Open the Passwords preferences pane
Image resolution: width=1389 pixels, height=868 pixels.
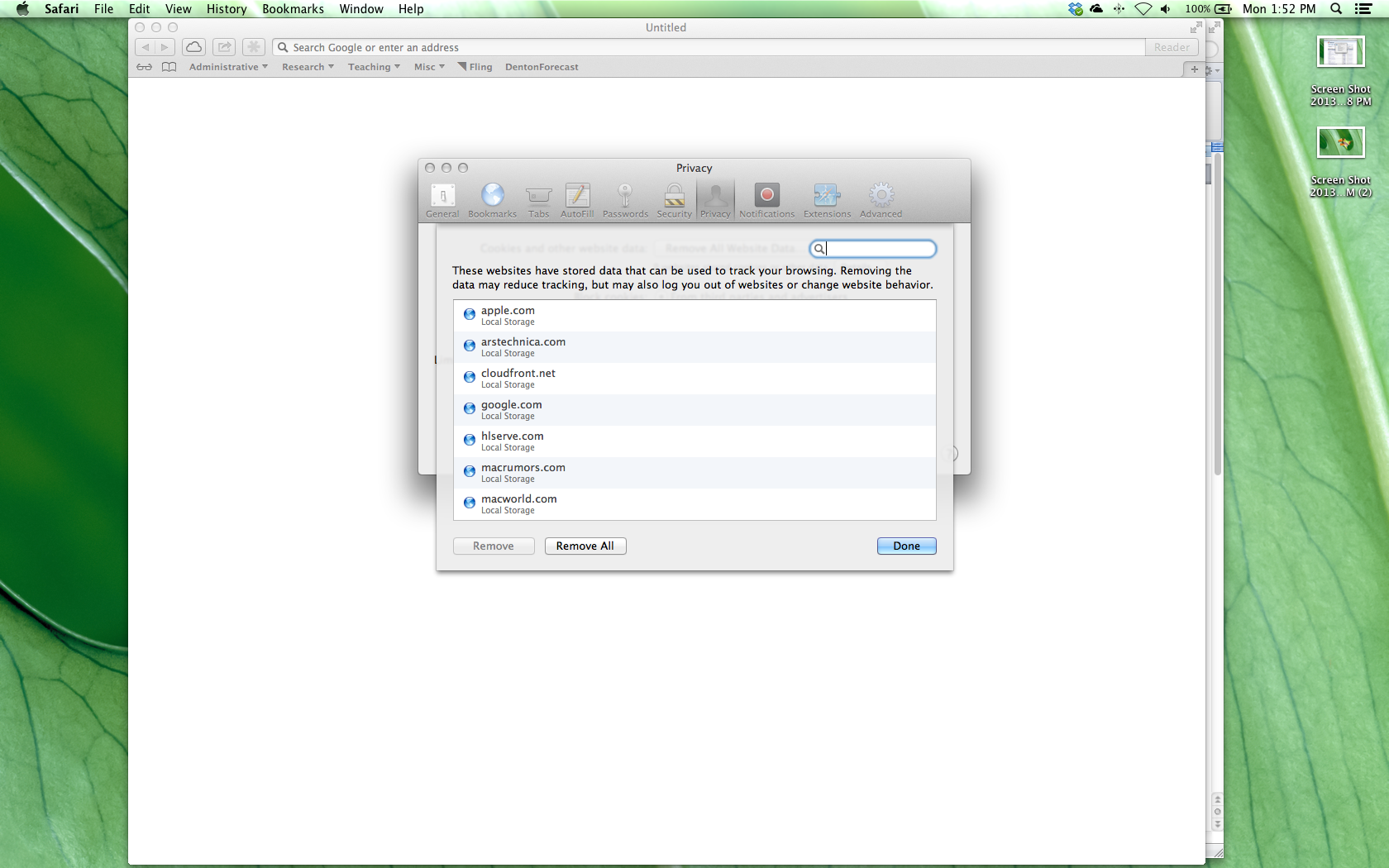click(x=625, y=201)
